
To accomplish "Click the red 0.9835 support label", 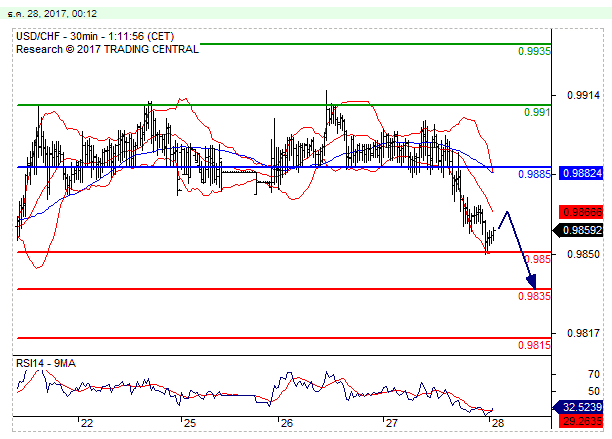I will [x=534, y=296].
